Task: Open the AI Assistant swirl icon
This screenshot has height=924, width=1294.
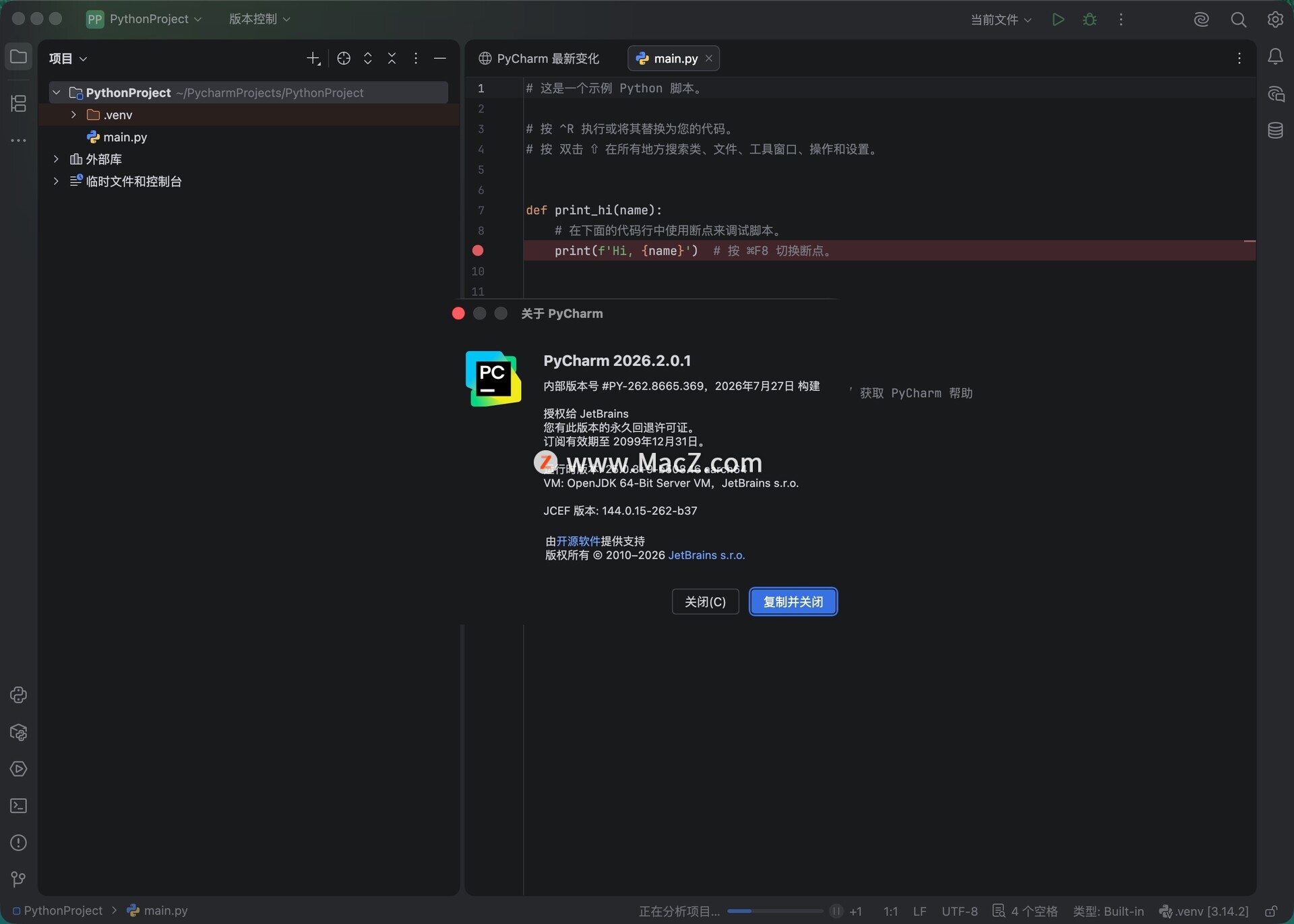Action: [1201, 20]
